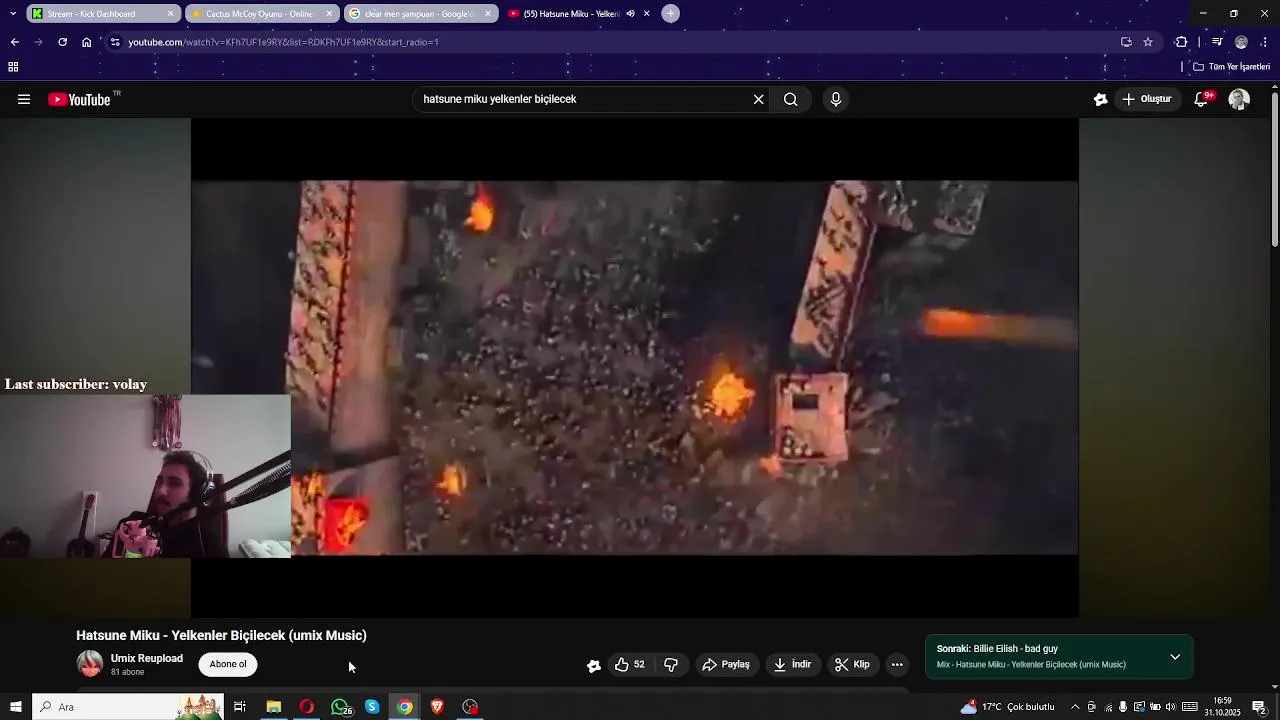Reload the current page

coord(62,42)
